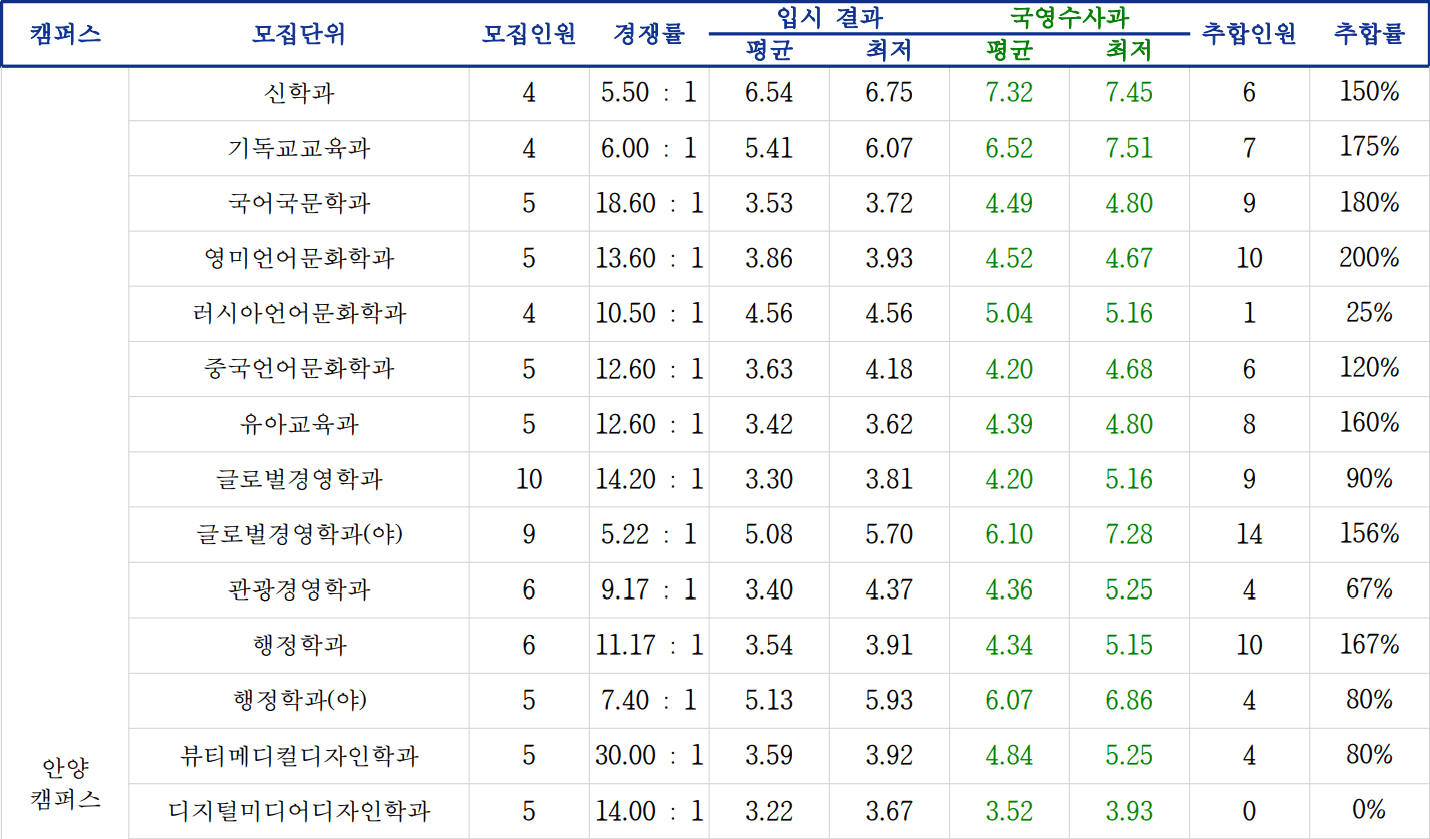Select the green 6.86 value
The image size is (1430, 839).
tap(1129, 699)
